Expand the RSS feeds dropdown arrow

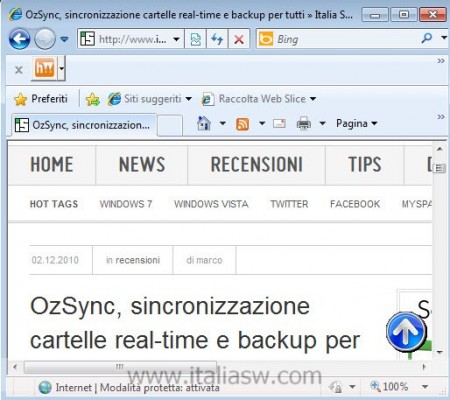[x=262, y=124]
